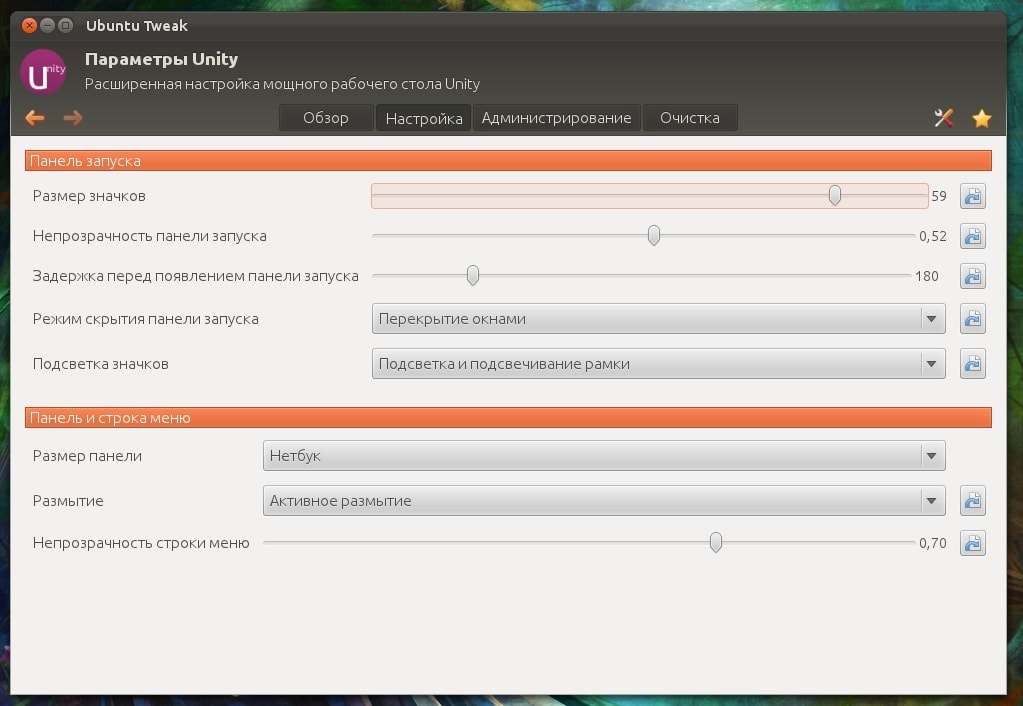The image size is (1023, 706).
Task: Click the 'Непрозрачность панели запуска' label
Action: click(149, 236)
